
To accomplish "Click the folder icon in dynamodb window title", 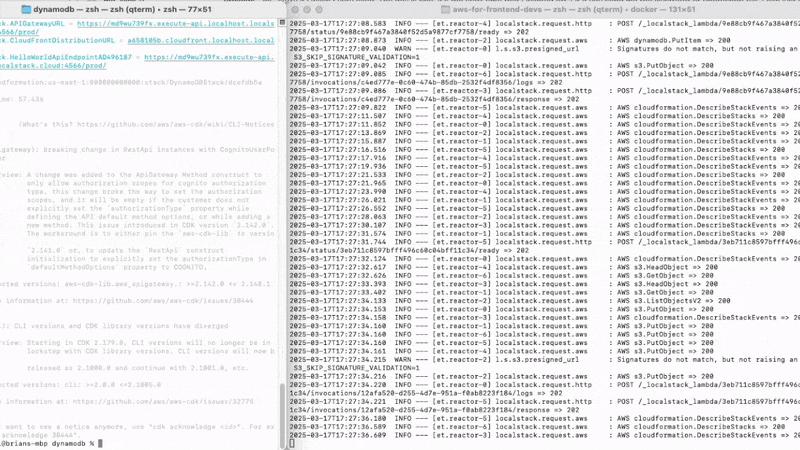I will click(x=26, y=9).
